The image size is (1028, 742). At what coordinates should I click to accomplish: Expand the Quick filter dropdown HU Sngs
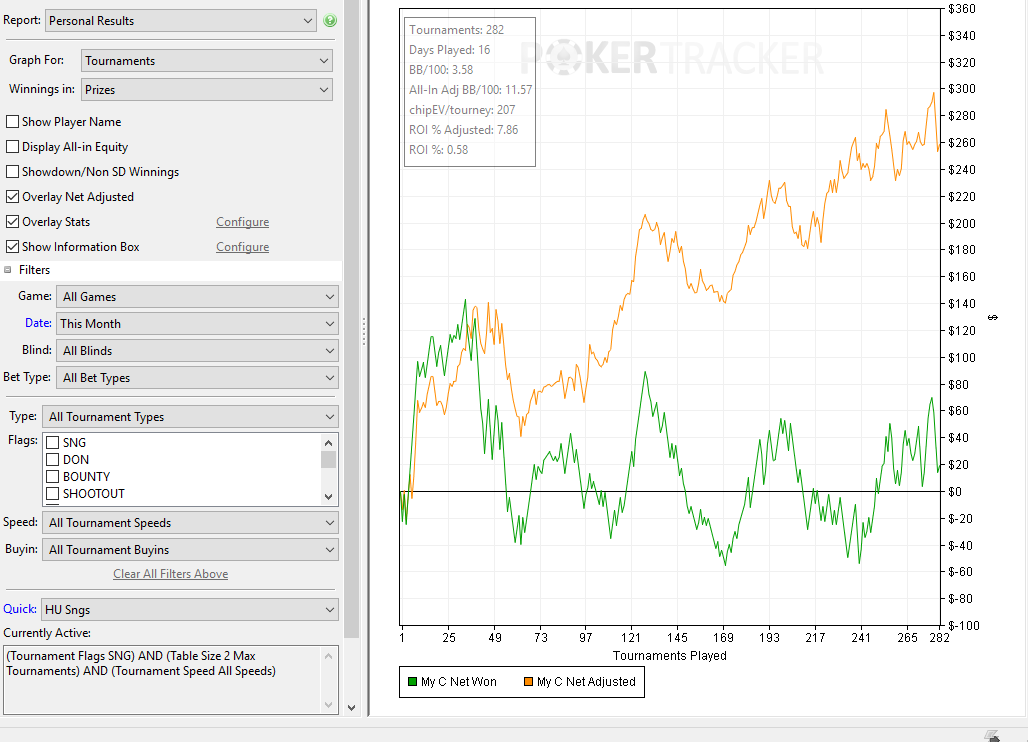click(x=189, y=610)
